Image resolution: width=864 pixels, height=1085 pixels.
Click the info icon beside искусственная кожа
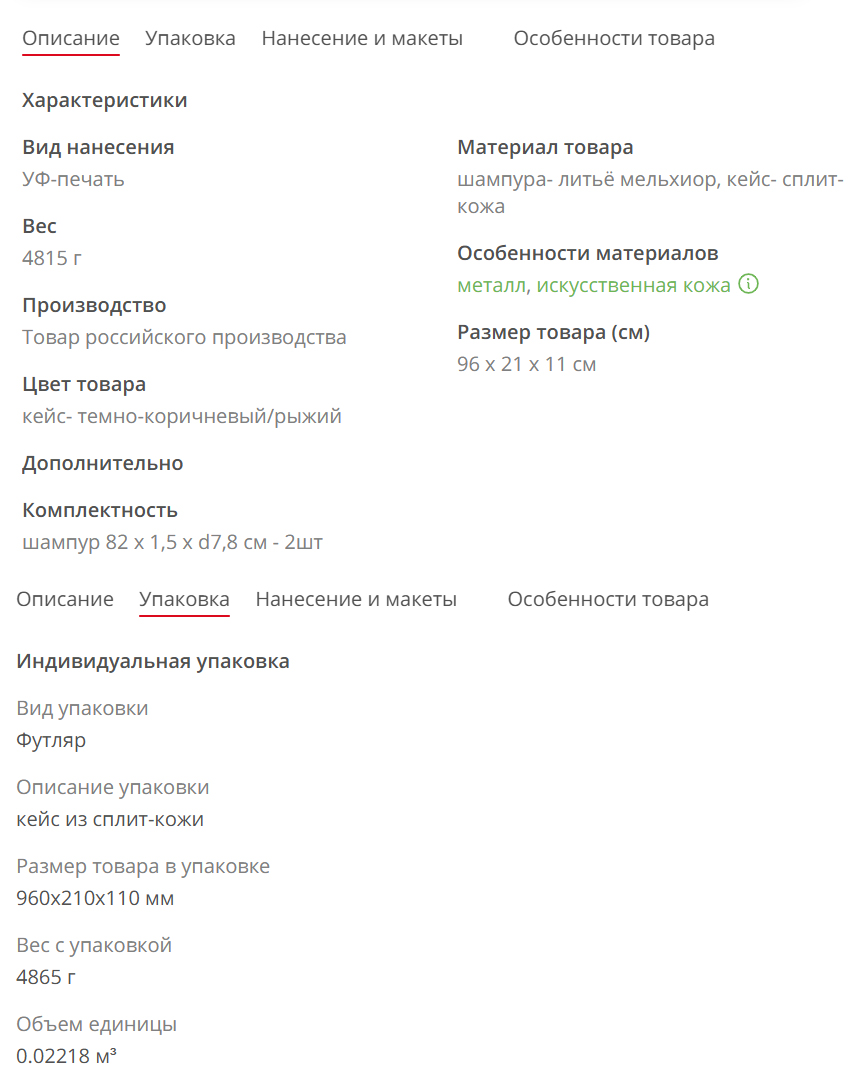coord(748,285)
